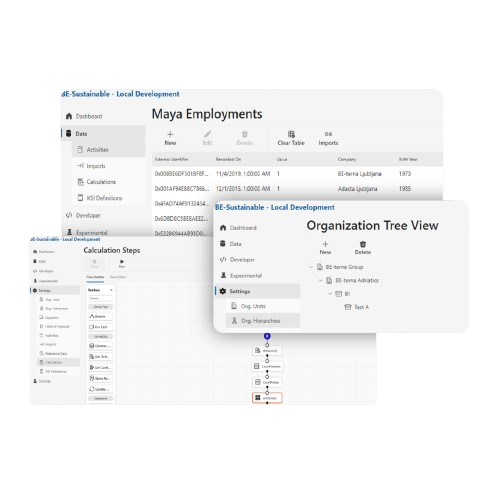This screenshot has height=500, width=500.
Task: Click the Clear Table icon
Action: point(291,134)
